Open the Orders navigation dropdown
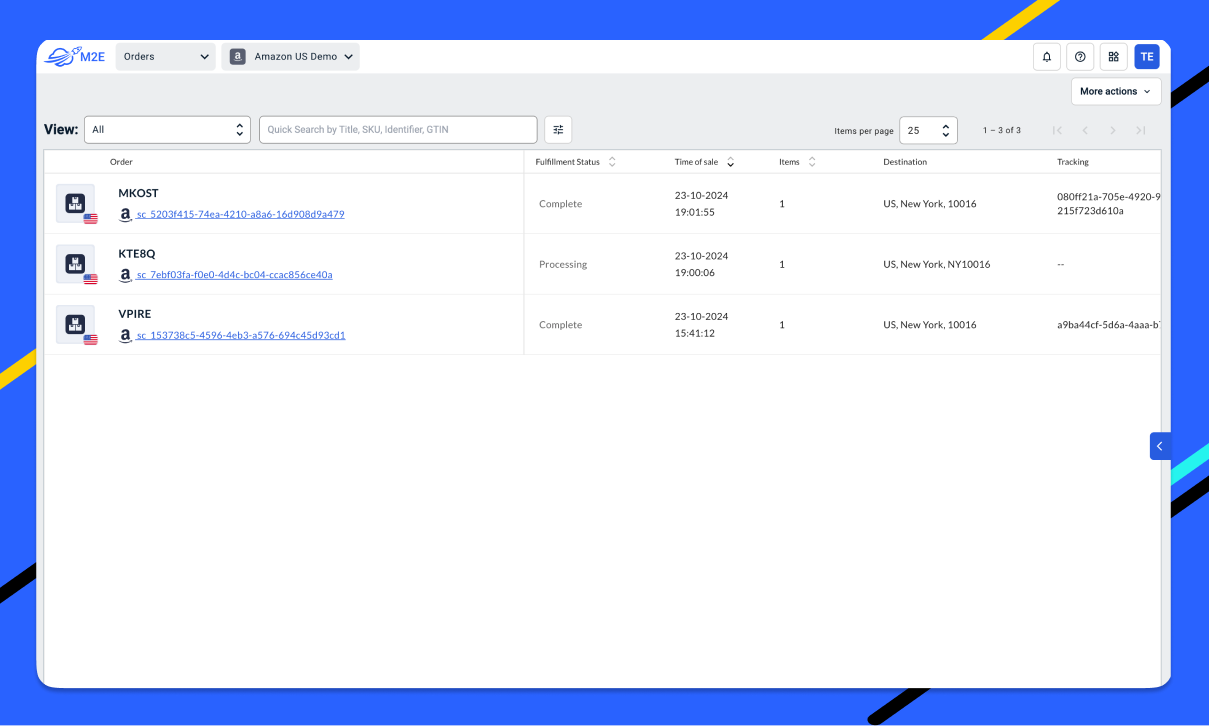 pos(165,56)
